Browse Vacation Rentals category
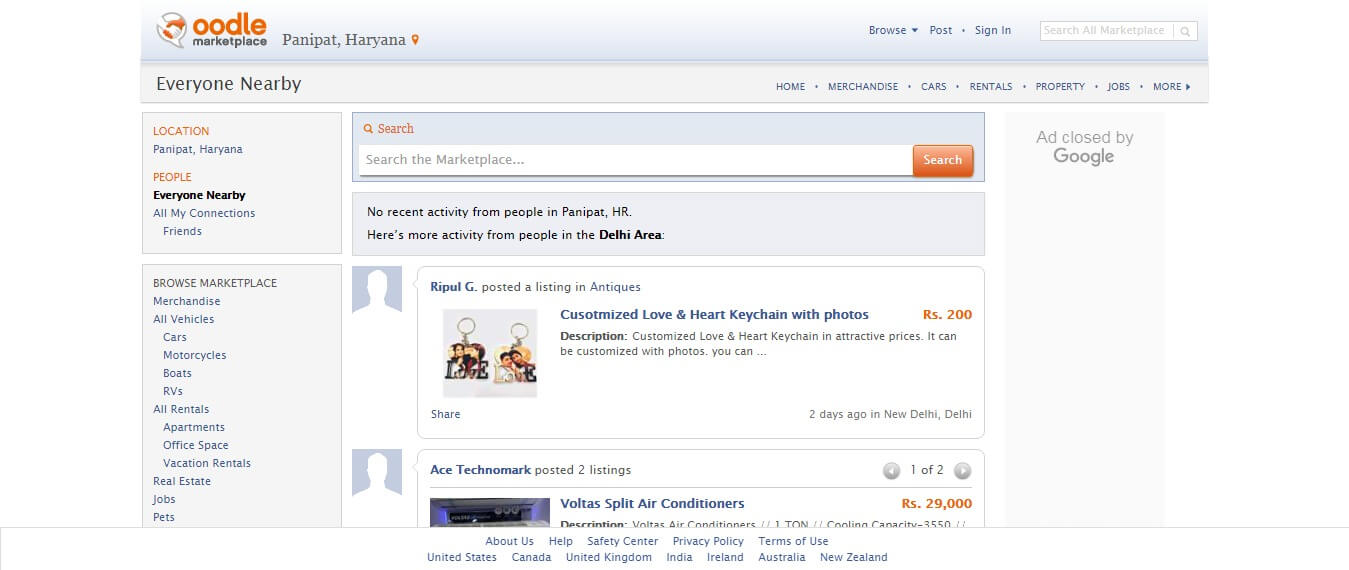1349x570 pixels. [x=207, y=463]
